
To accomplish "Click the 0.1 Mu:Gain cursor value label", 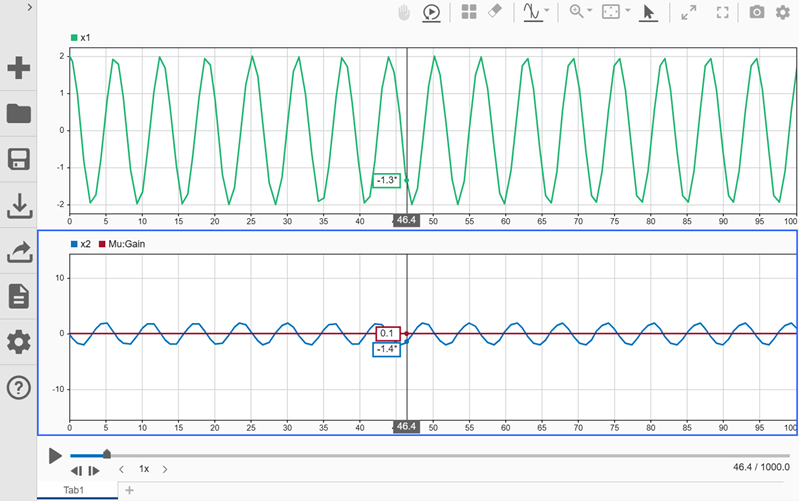I will coord(388,334).
